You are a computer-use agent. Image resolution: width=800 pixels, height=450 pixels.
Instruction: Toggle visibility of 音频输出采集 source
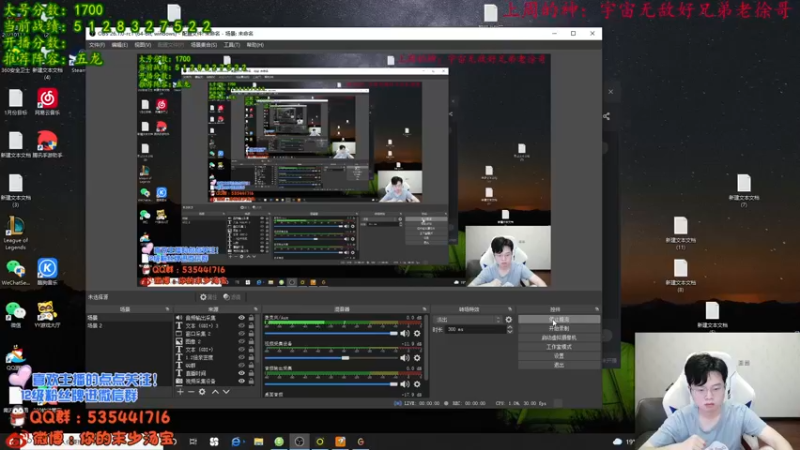click(241, 318)
